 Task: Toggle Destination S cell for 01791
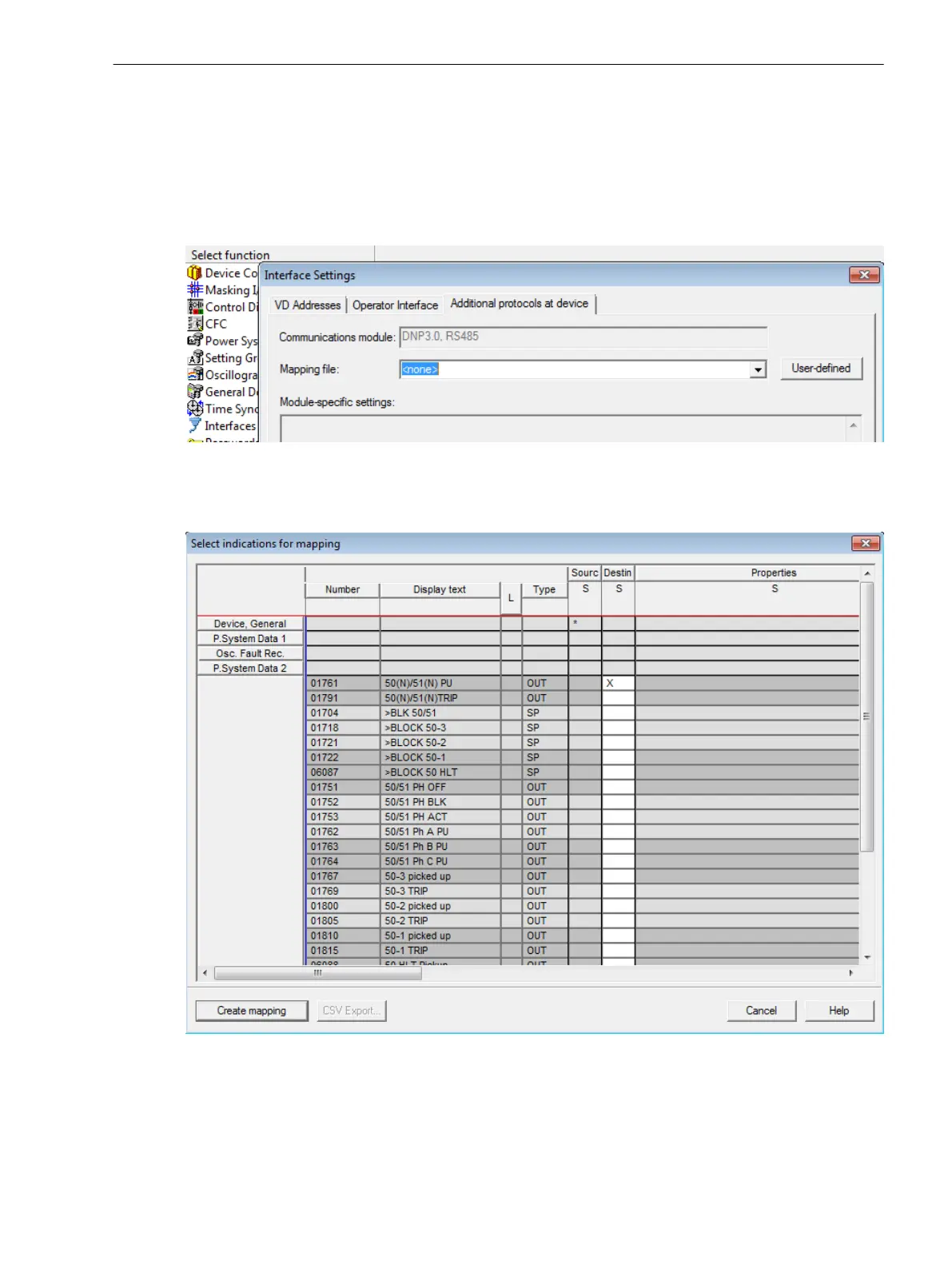[x=618, y=698]
